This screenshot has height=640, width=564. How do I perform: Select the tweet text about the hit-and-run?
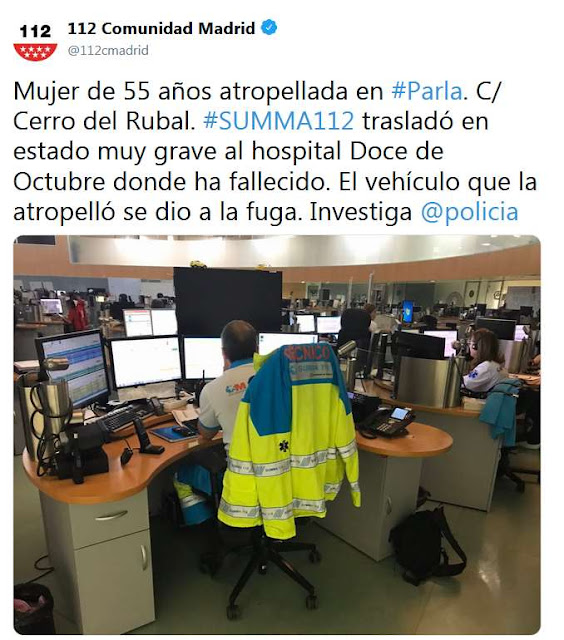tap(275, 152)
